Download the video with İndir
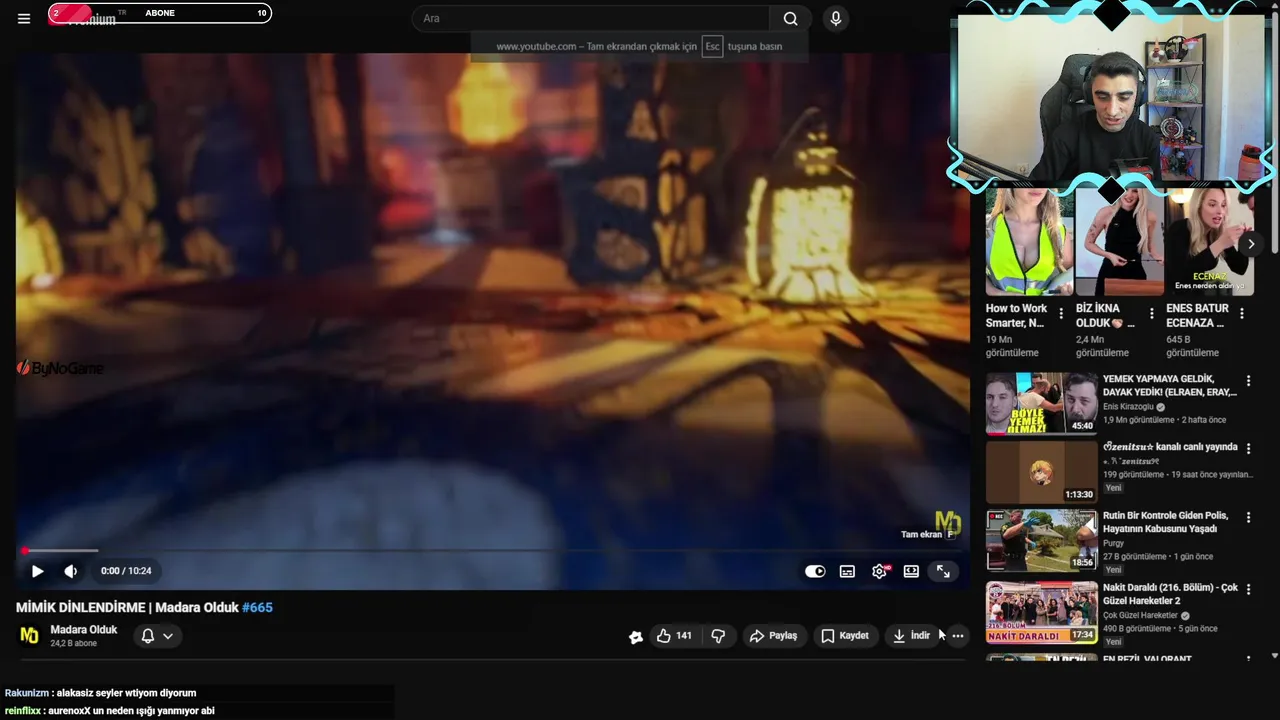The width and height of the screenshot is (1280, 720). point(911,635)
